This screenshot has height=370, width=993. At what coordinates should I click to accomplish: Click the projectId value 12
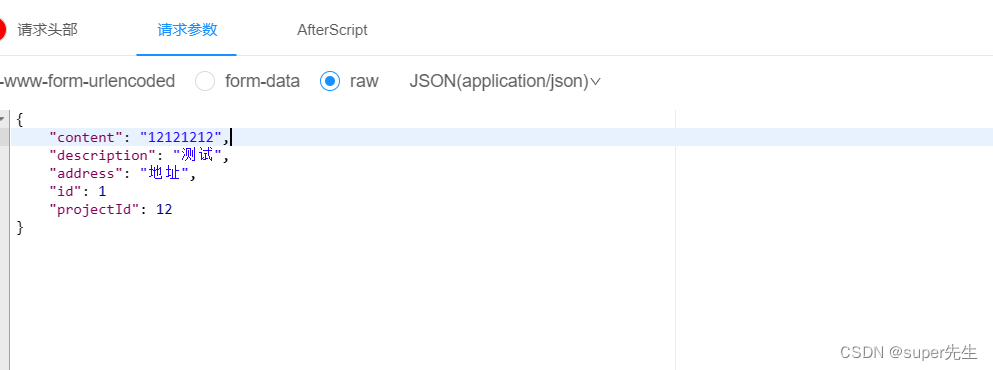pyautogui.click(x=164, y=209)
